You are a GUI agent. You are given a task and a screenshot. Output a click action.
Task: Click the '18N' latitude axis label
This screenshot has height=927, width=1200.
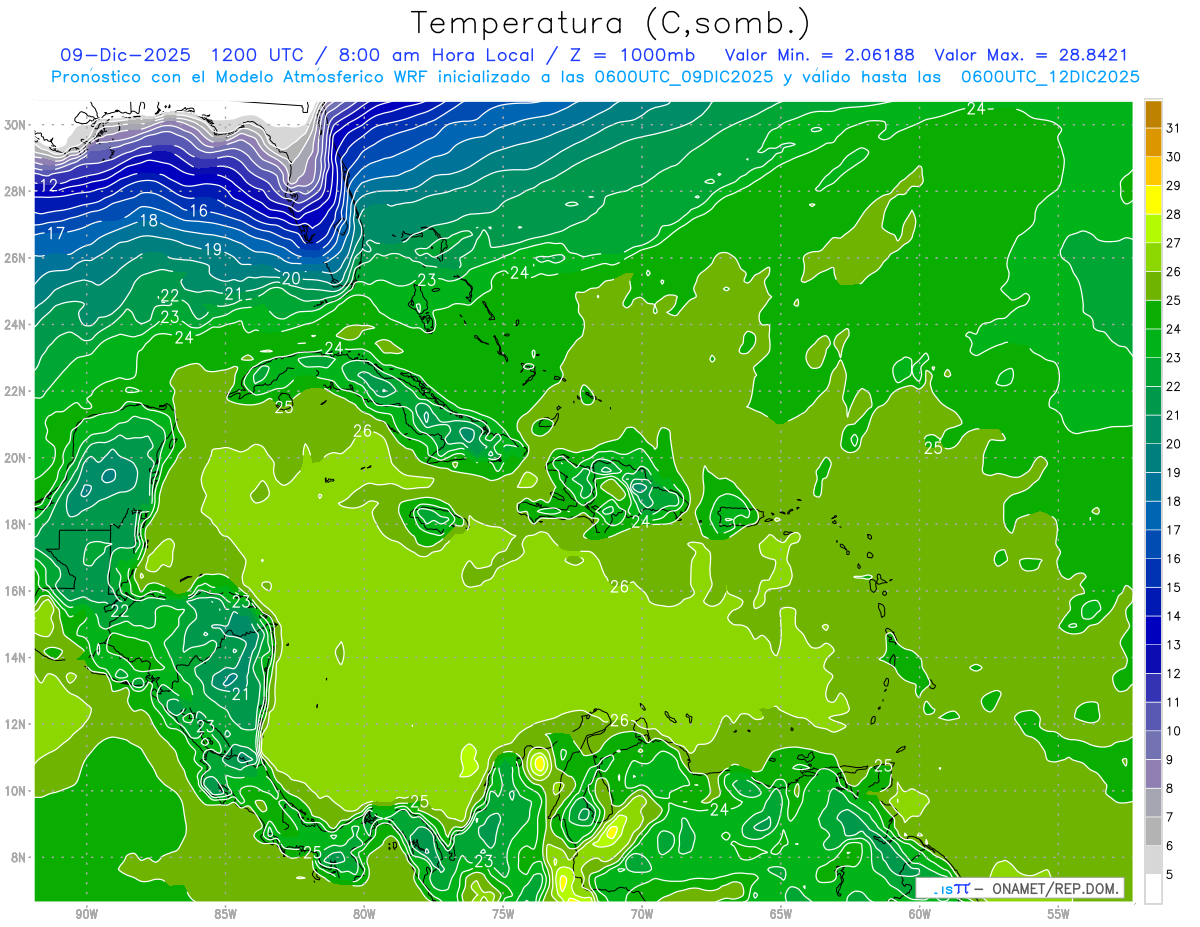tap(16, 524)
